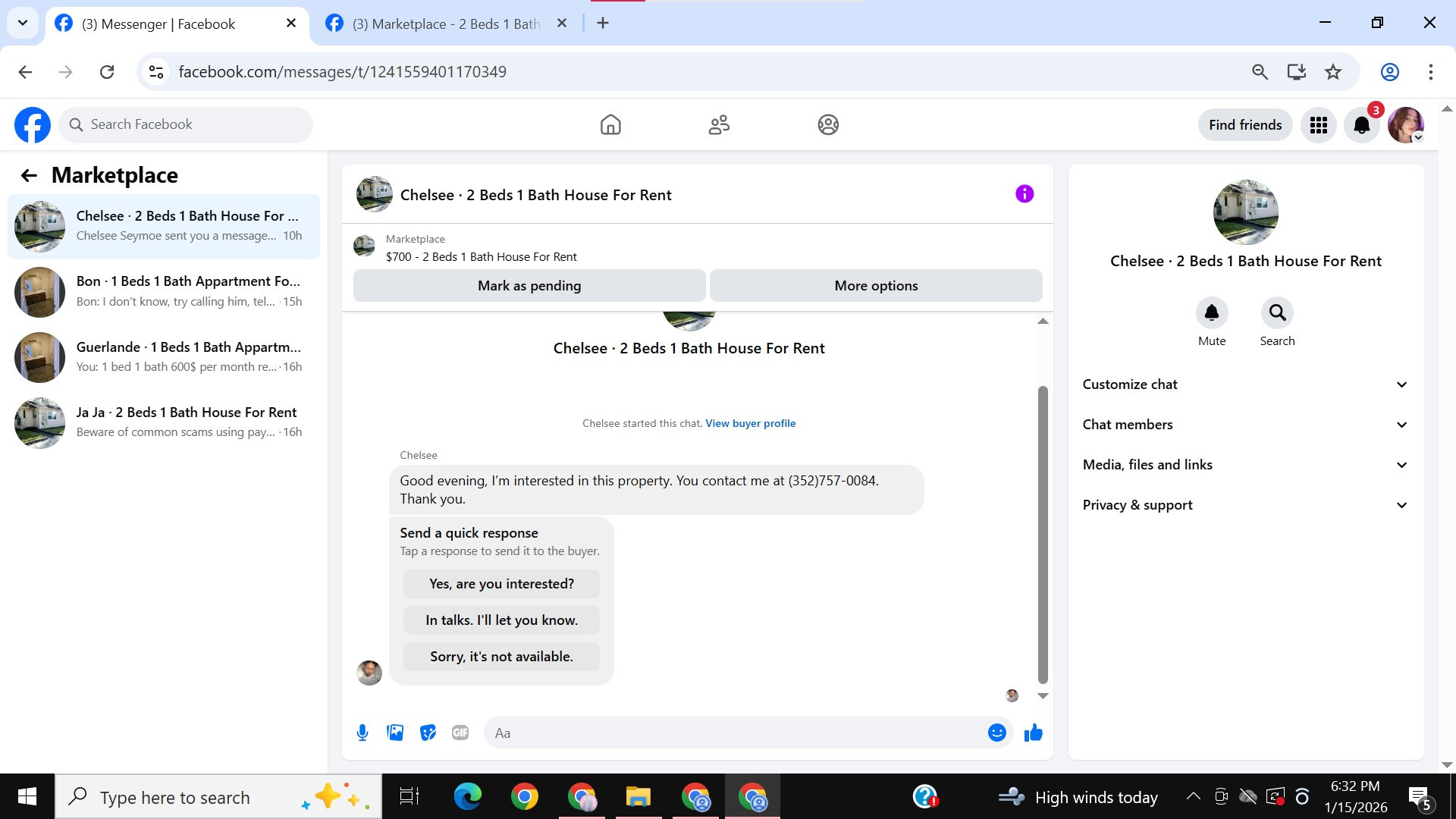This screenshot has height=819, width=1456.
Task: Open the sticker picker icon
Action: [428, 733]
